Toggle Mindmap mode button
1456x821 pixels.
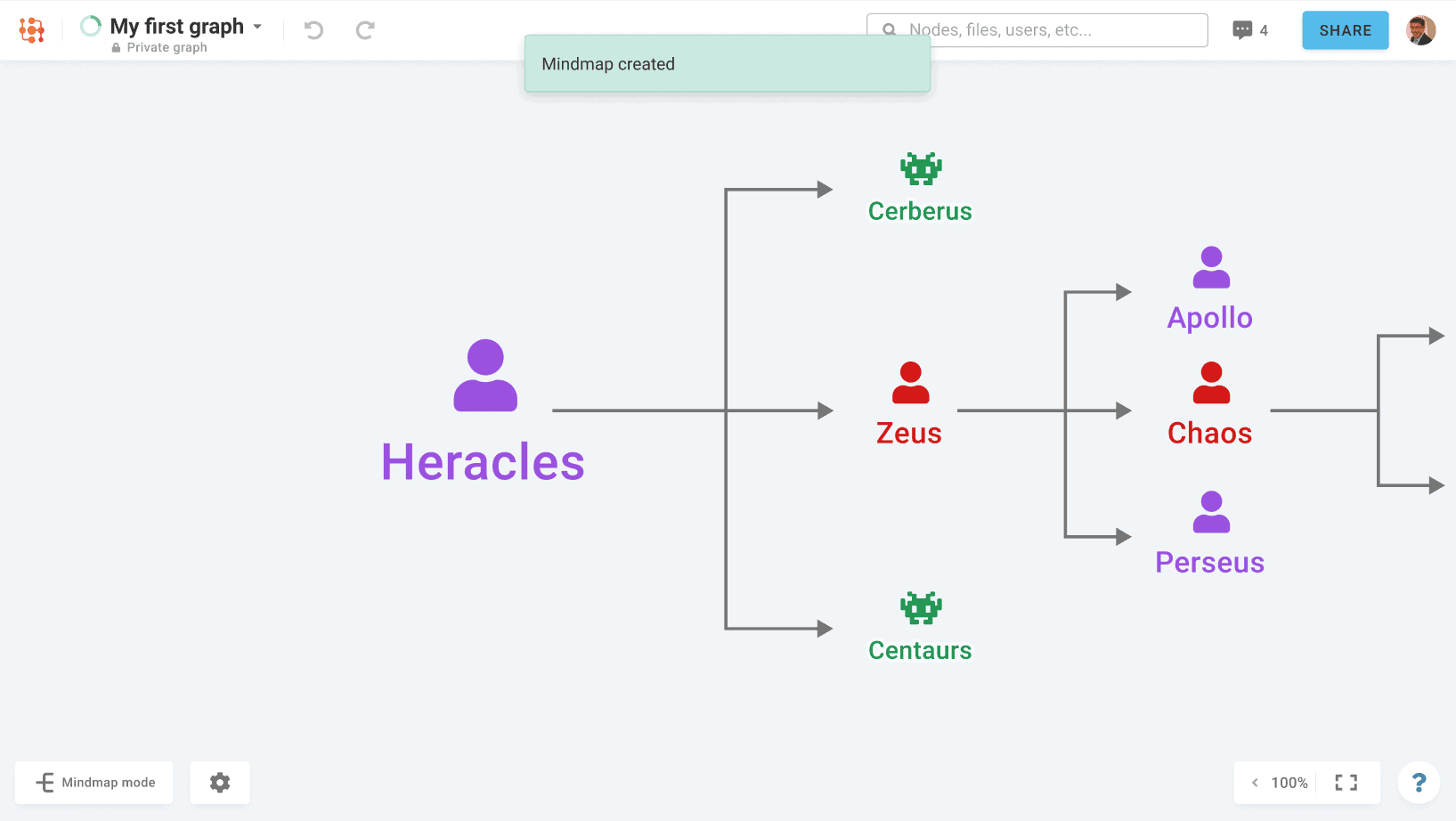pyautogui.click(x=94, y=783)
